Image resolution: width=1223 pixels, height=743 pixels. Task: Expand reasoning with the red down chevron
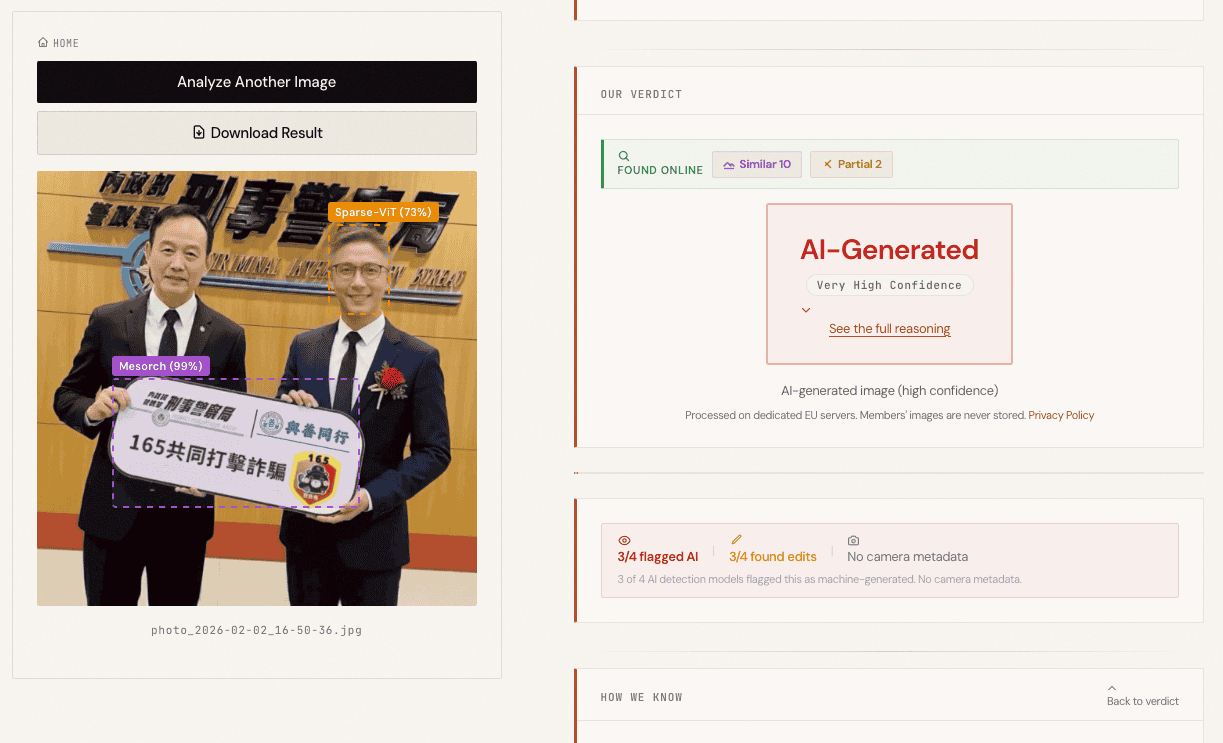(x=806, y=310)
